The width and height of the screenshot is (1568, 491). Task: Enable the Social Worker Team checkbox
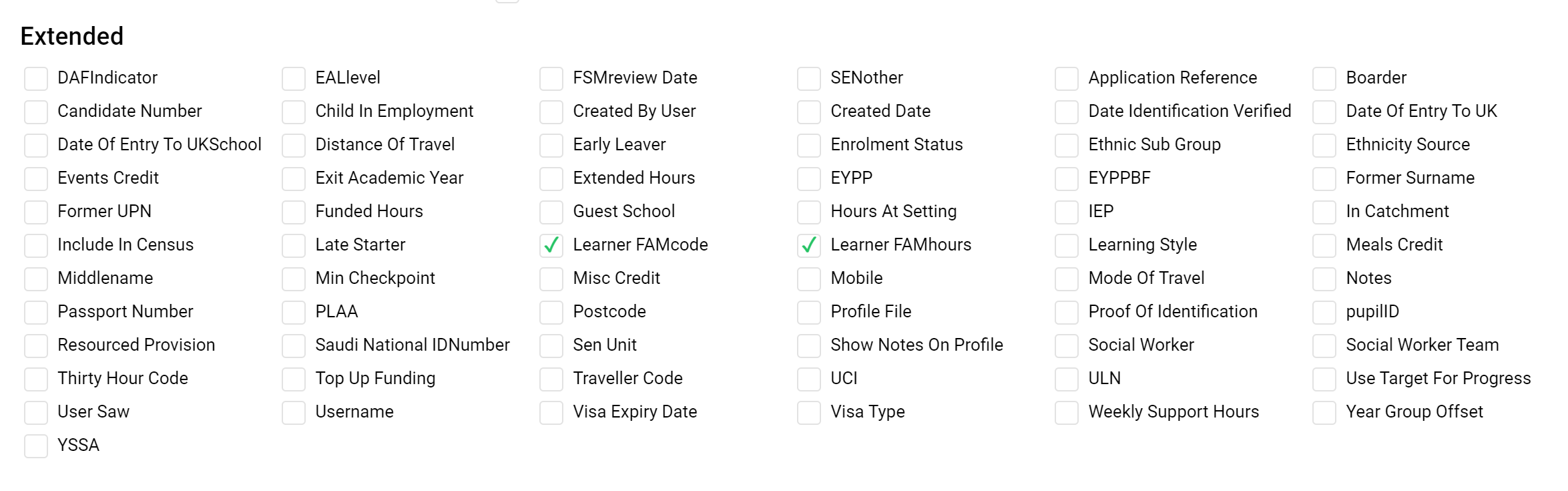click(1324, 346)
